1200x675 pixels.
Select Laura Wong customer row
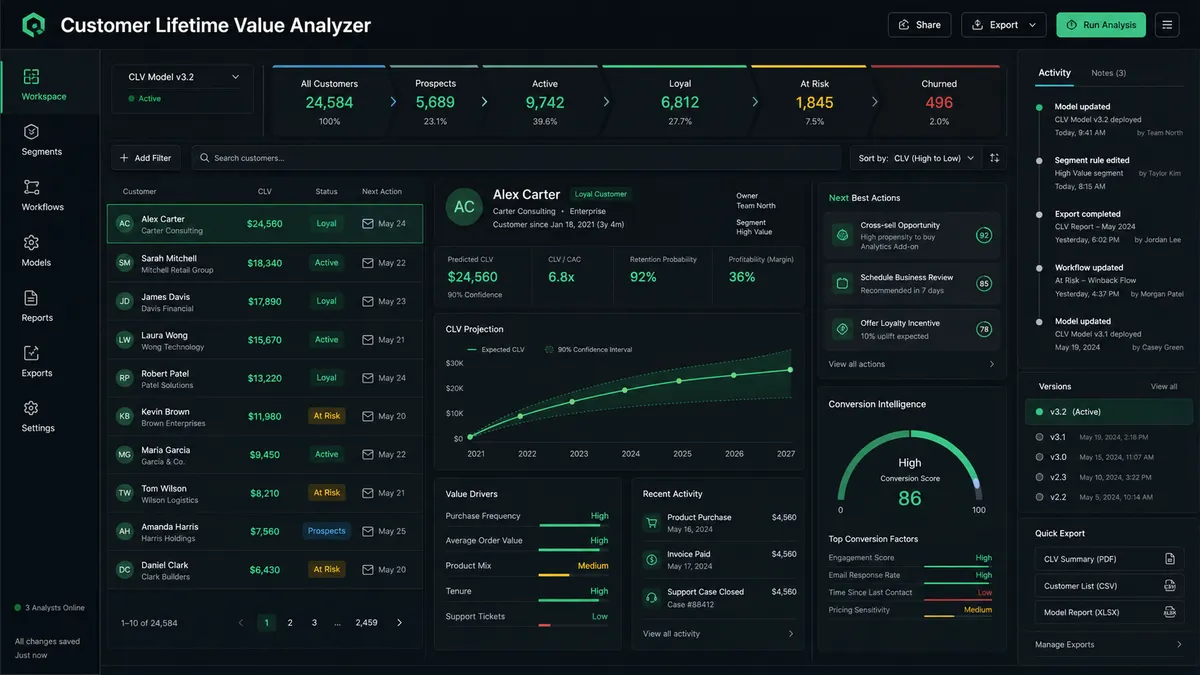[x=265, y=340]
